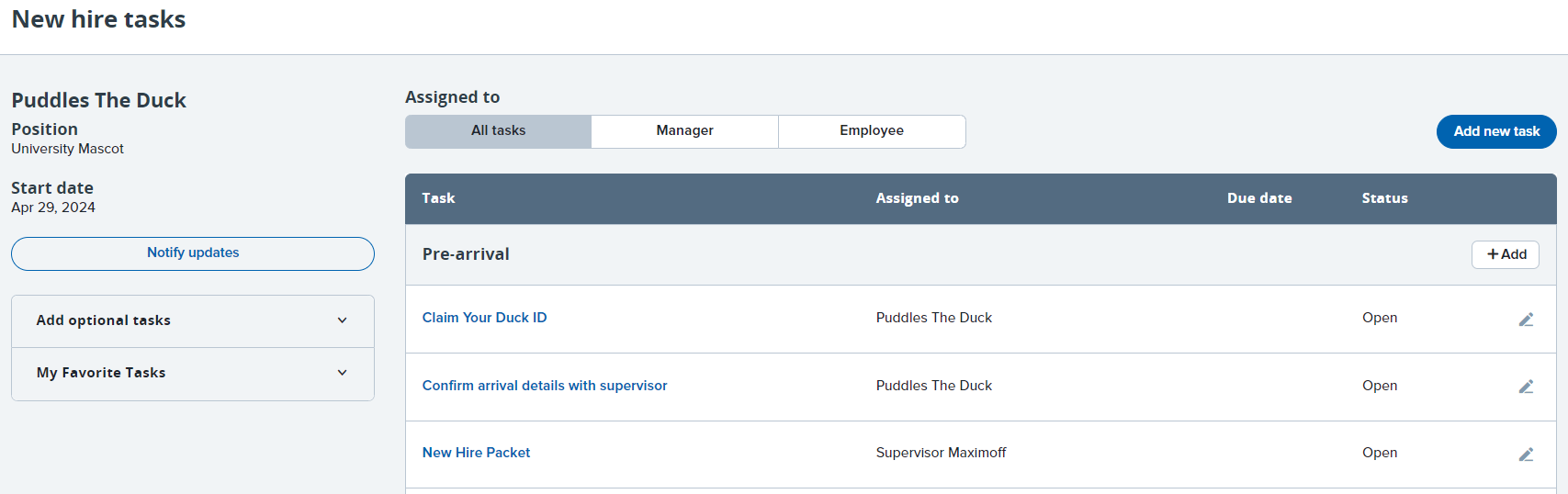Image resolution: width=1568 pixels, height=494 pixels.
Task: Click the Assigned to column header
Action: point(917,198)
